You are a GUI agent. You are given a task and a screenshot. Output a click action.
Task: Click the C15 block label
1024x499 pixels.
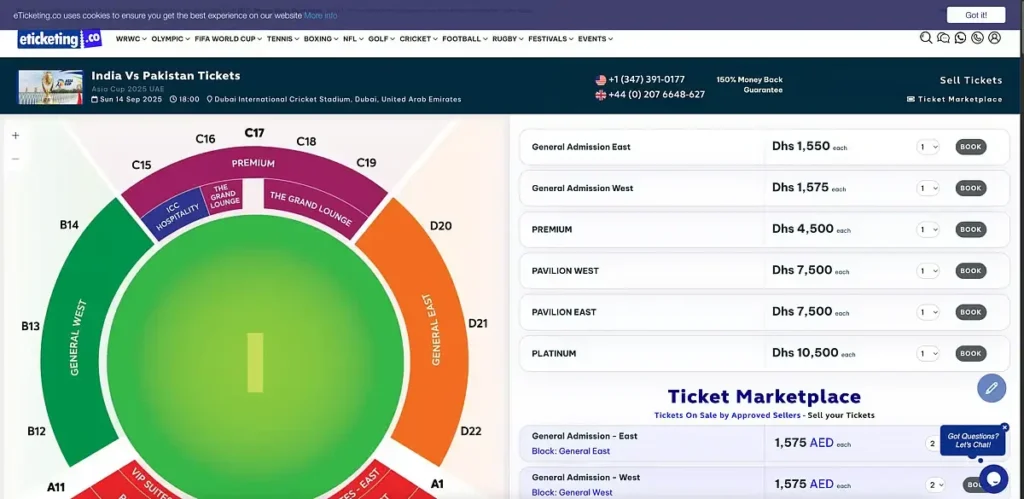(142, 165)
